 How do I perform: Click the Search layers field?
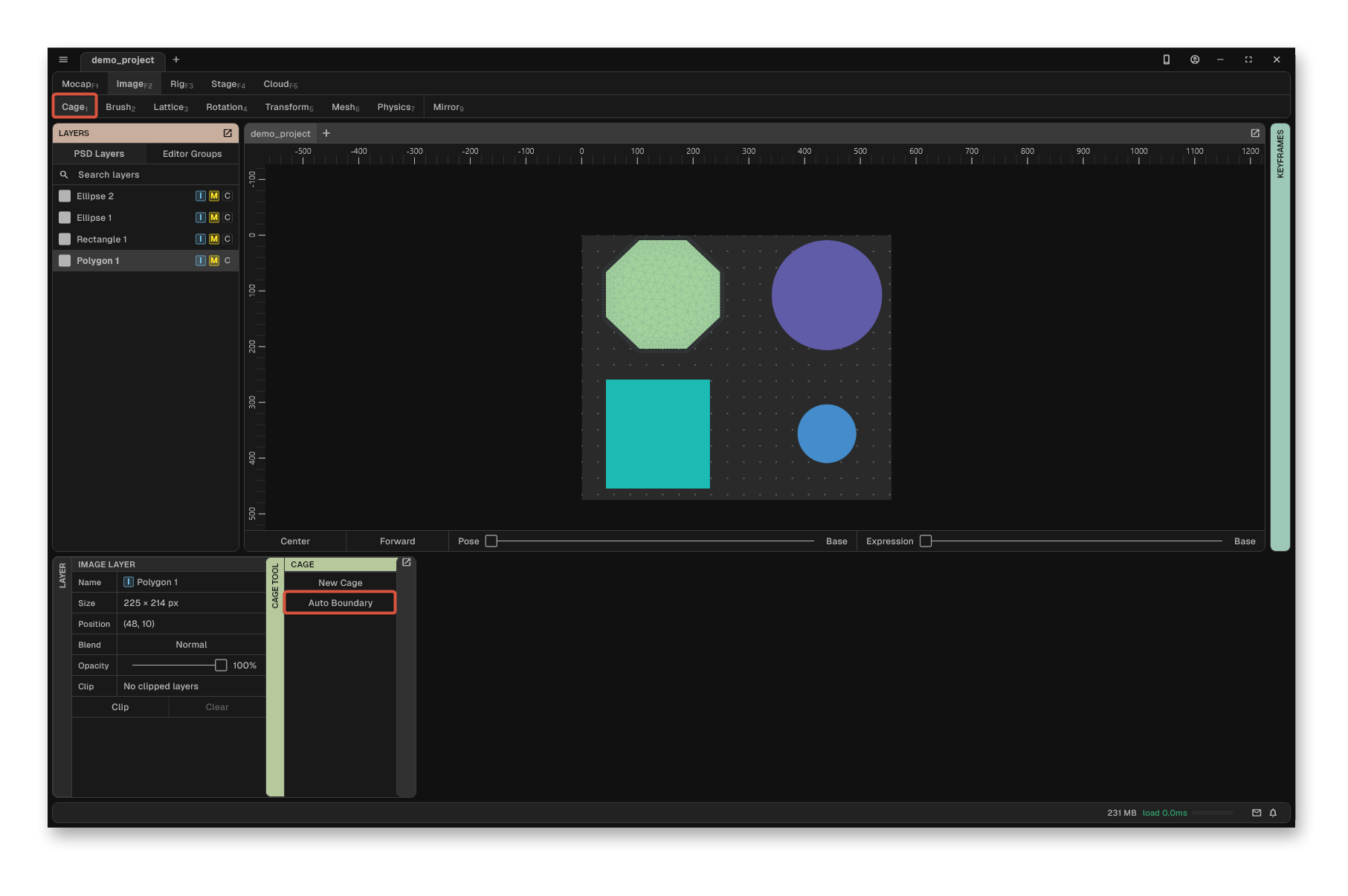click(x=146, y=175)
